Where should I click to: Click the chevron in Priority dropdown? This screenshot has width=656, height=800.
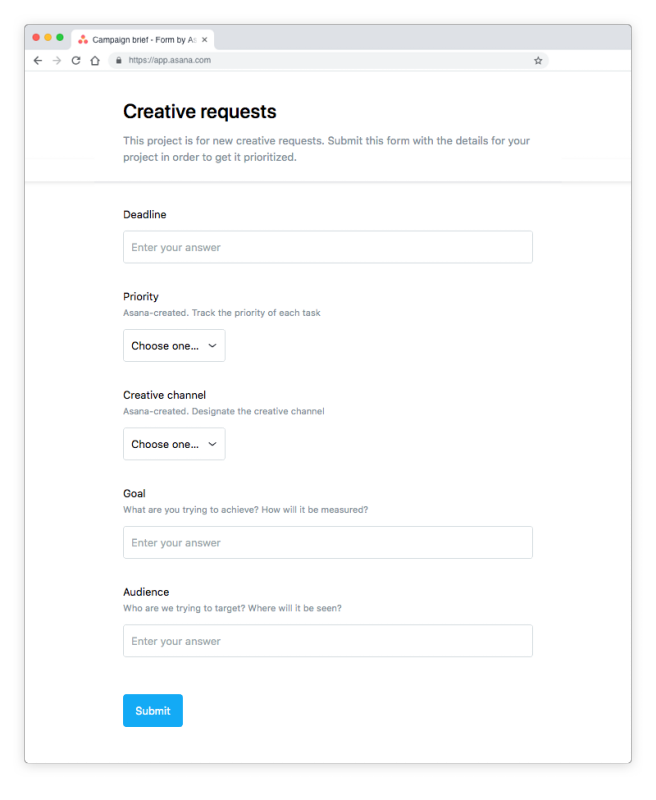tap(212, 345)
